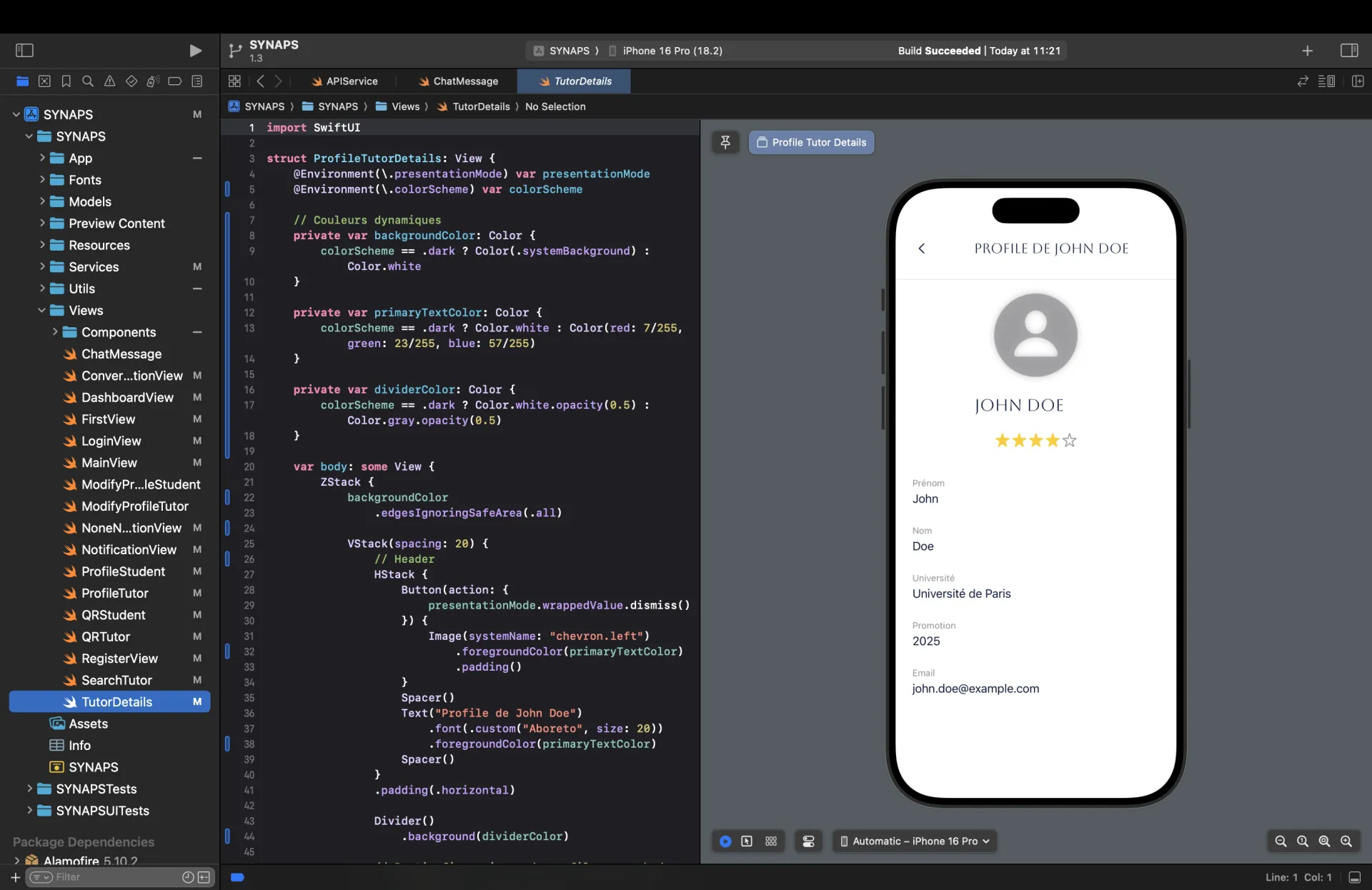Screen dimensions: 1372x890
Task: Open the Library with plus button
Action: [1307, 51]
